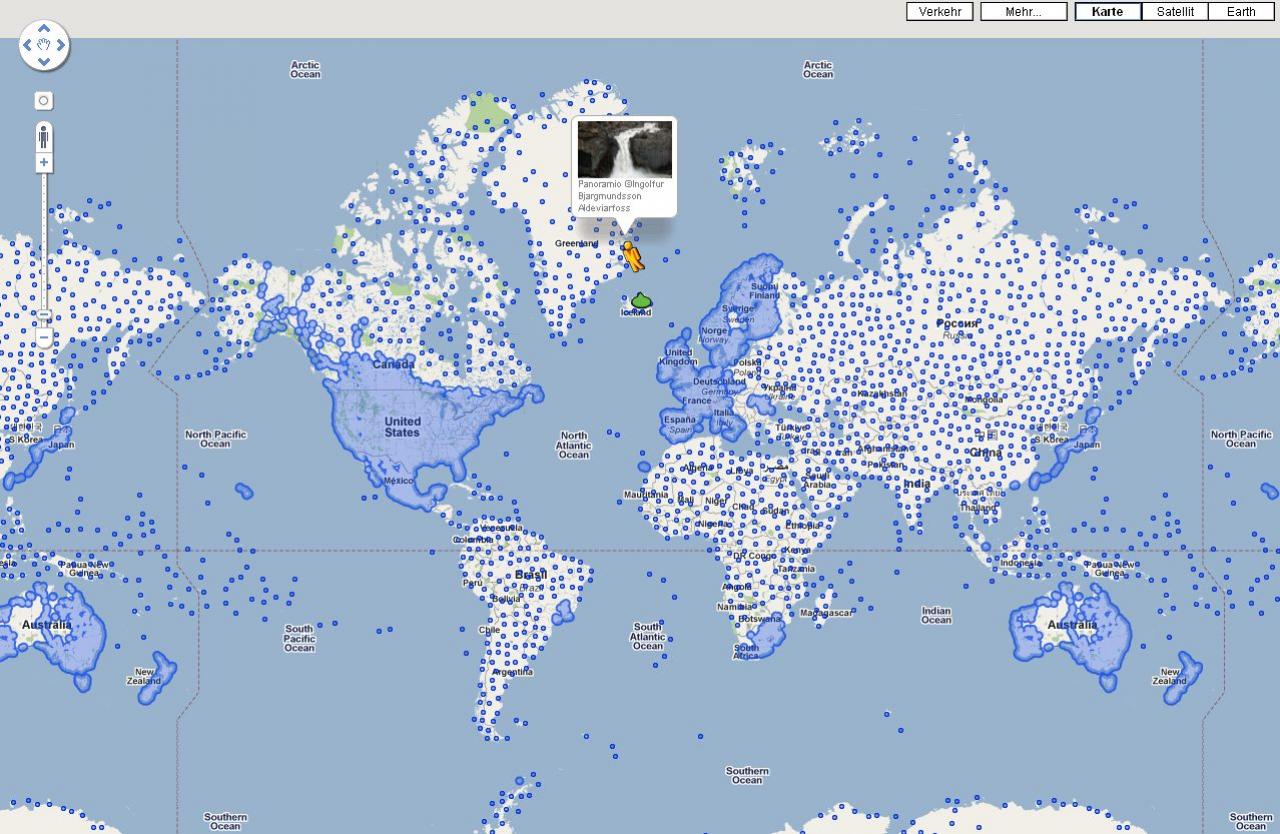Click the right-hand Indonesia label
The image size is (1280, 834).
pyautogui.click(x=1020, y=563)
